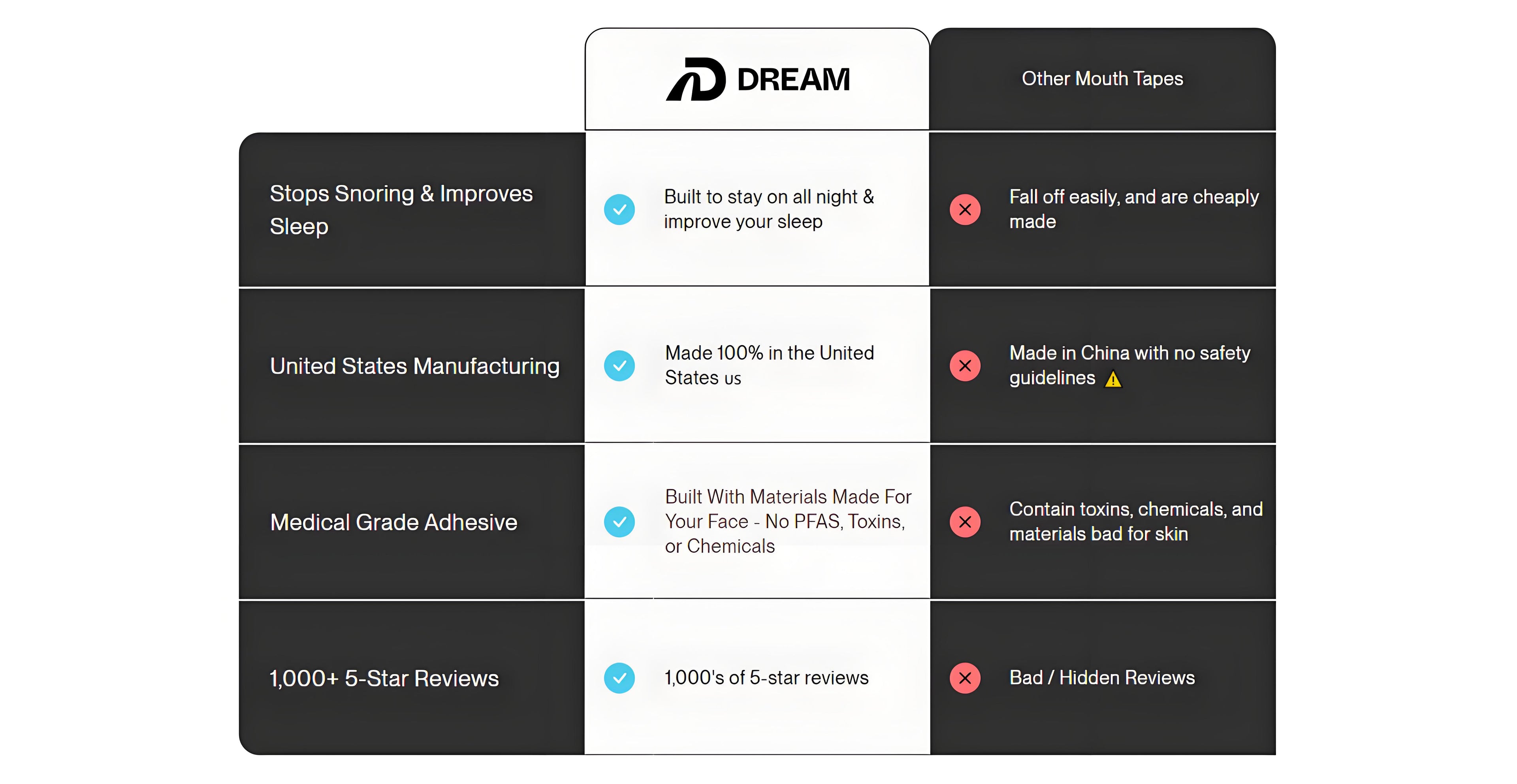
Task: Click red X beside 'Fall off easily'
Action: tap(965, 210)
